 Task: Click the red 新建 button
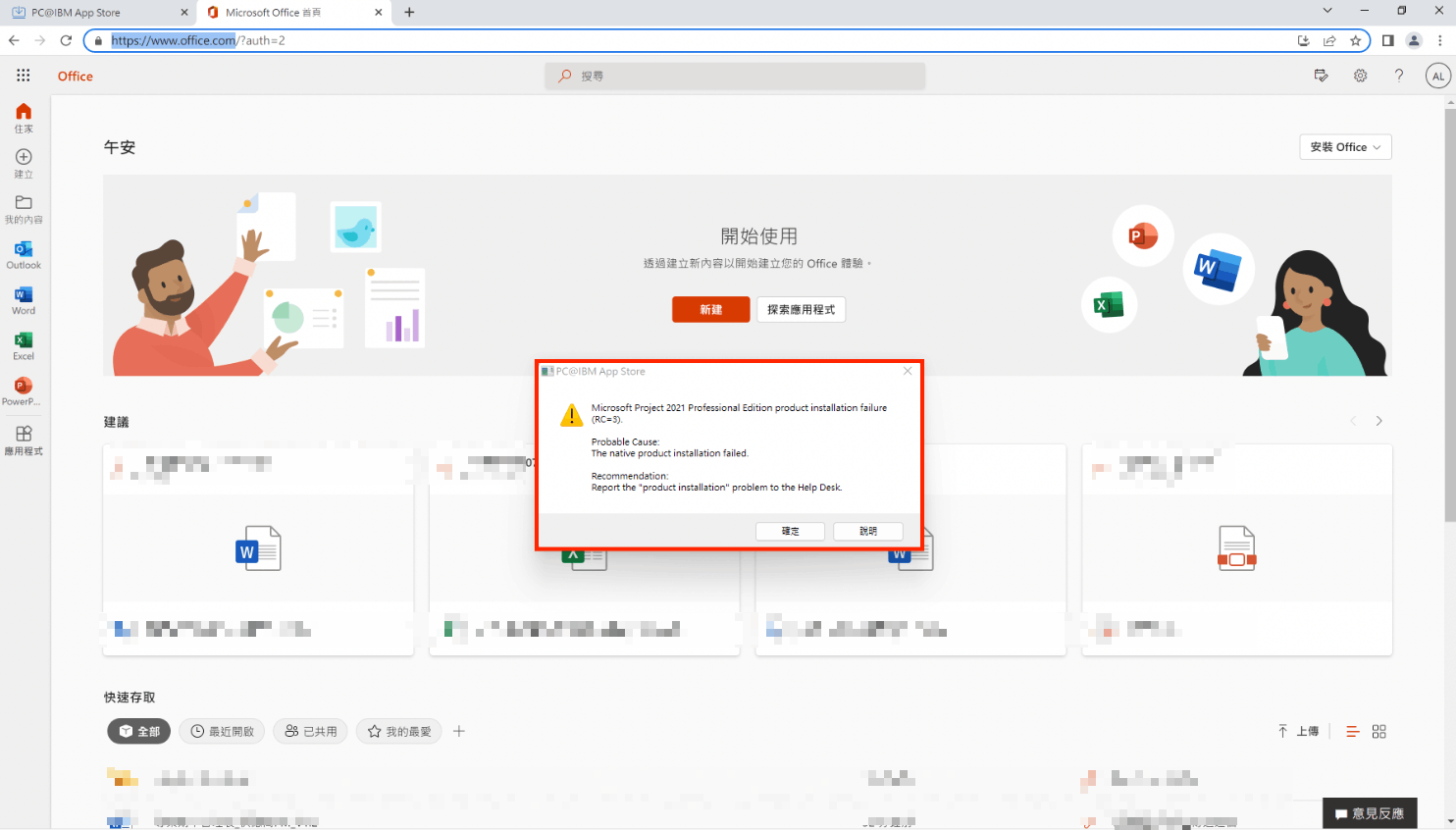711,309
